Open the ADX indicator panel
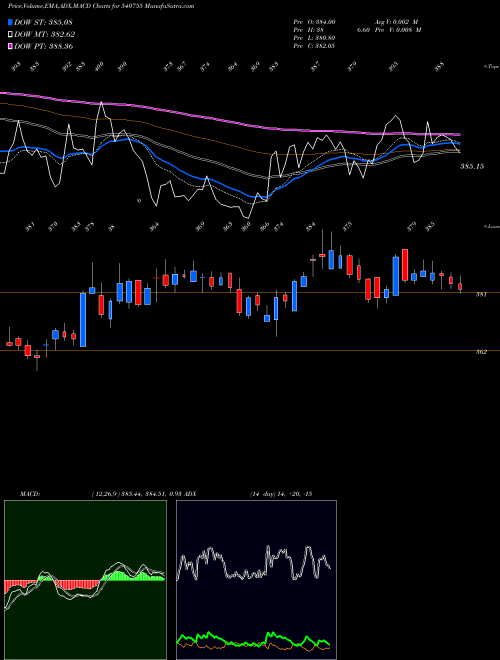 (256, 580)
